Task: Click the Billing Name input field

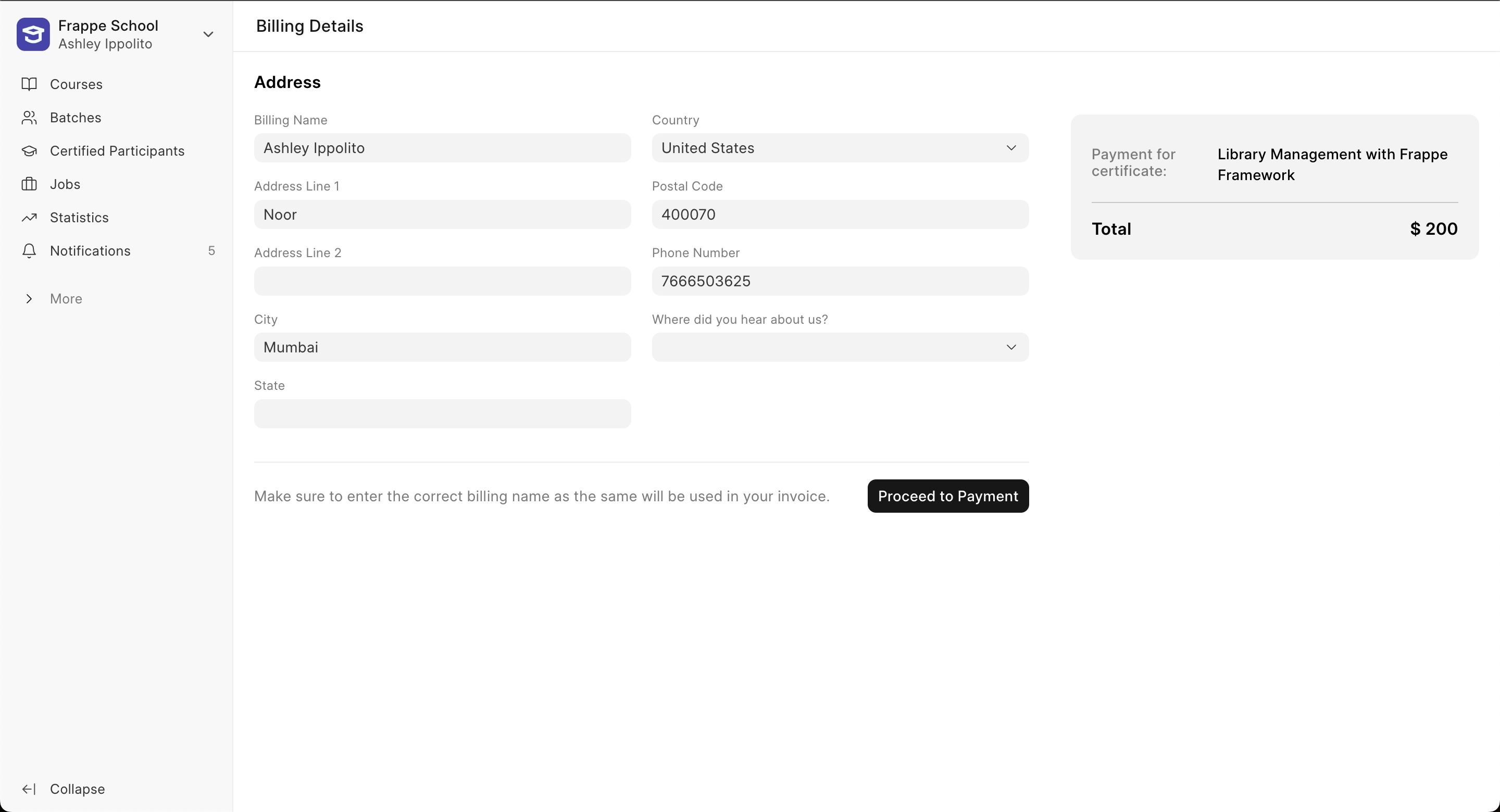Action: [x=442, y=148]
